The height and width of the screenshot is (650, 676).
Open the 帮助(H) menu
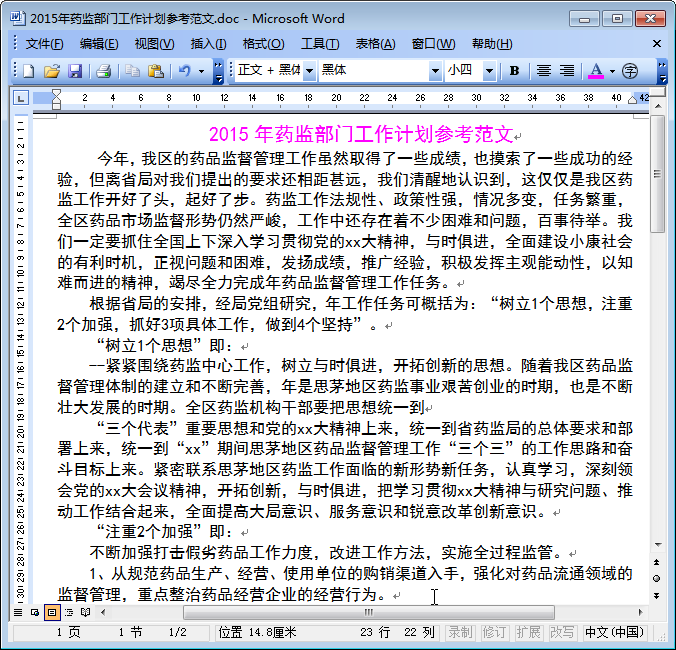492,44
